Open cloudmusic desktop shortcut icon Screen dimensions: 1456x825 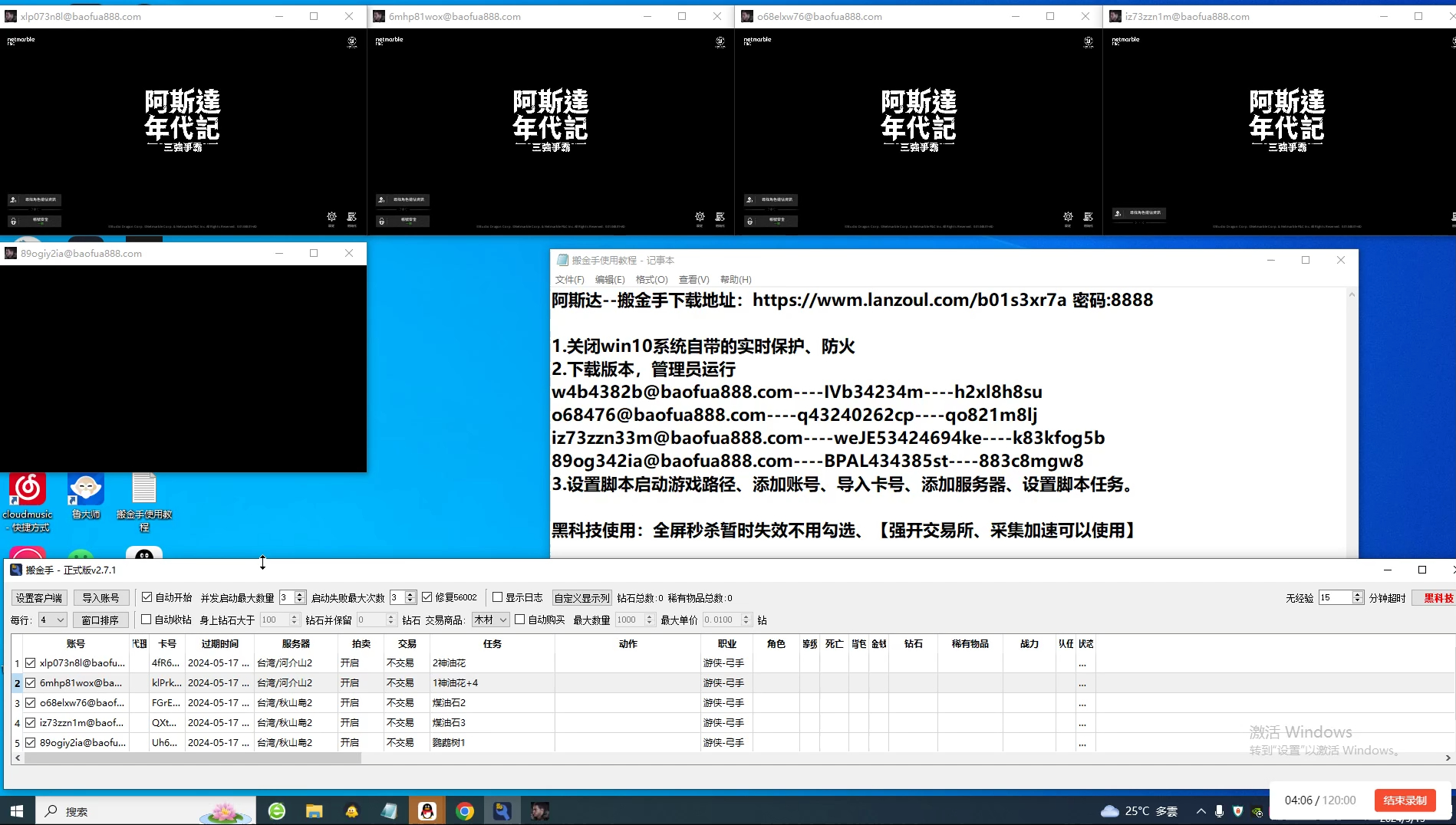pyautogui.click(x=28, y=502)
